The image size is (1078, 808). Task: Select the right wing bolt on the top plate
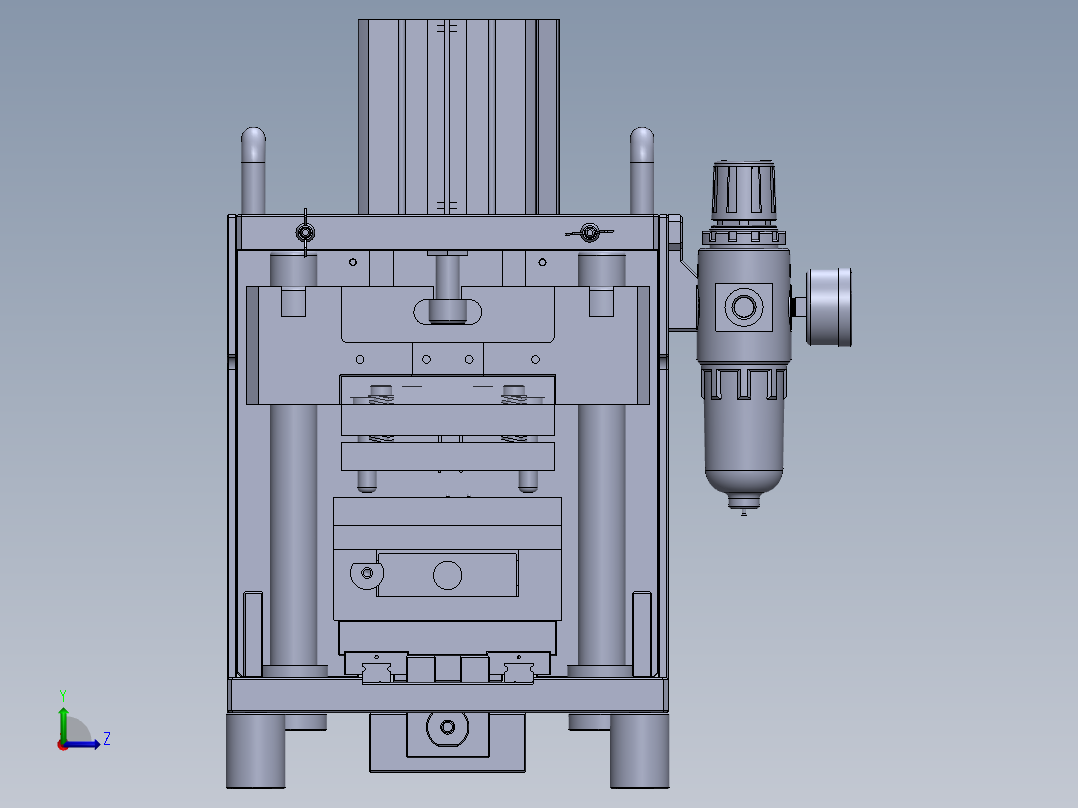click(589, 232)
